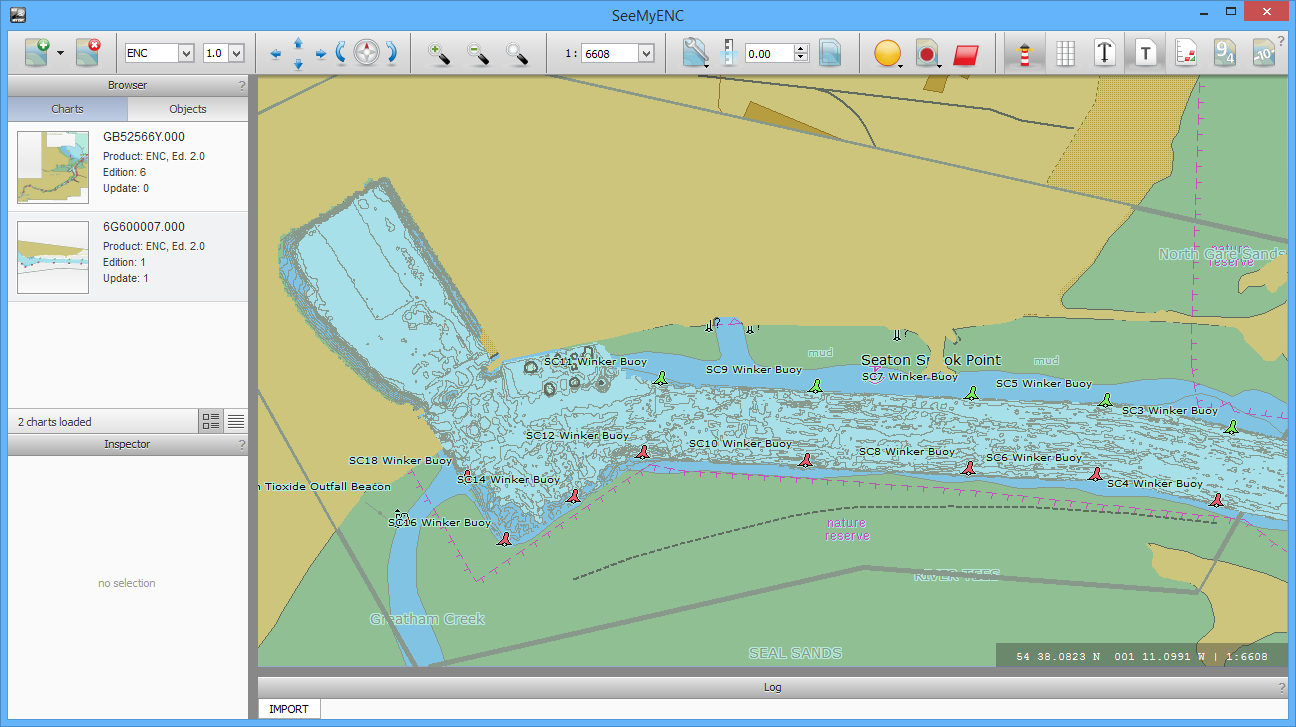Switch to the Objects tab
The width and height of the screenshot is (1296, 727).
coord(187,109)
